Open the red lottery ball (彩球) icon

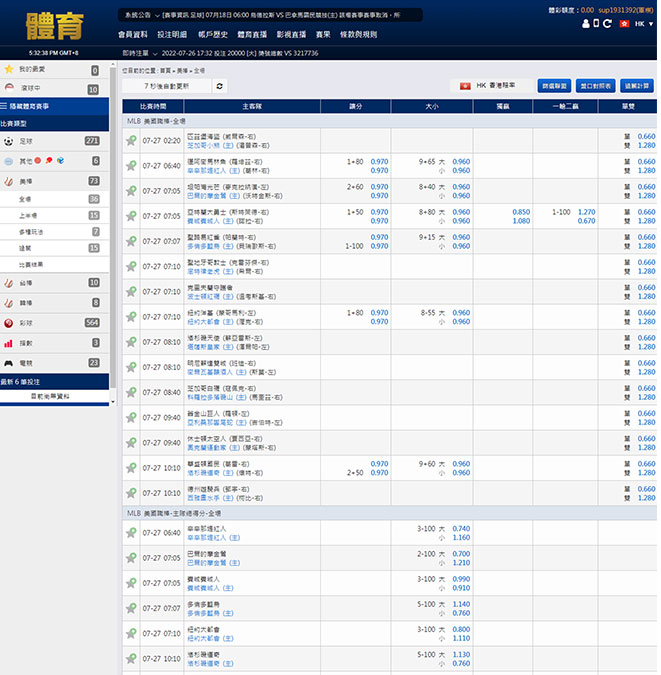9,323
